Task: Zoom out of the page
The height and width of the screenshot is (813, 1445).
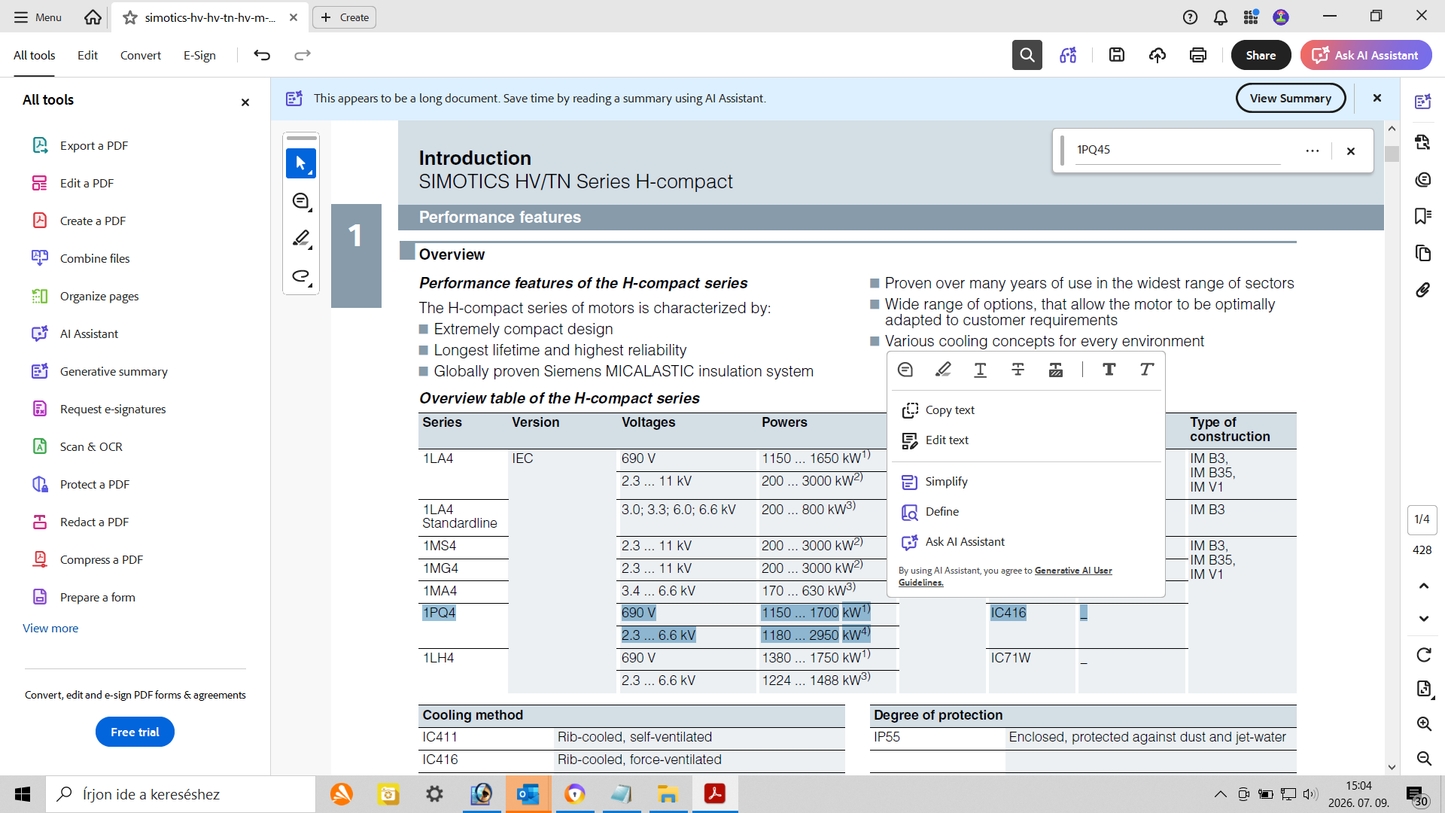Action: click(x=1424, y=759)
